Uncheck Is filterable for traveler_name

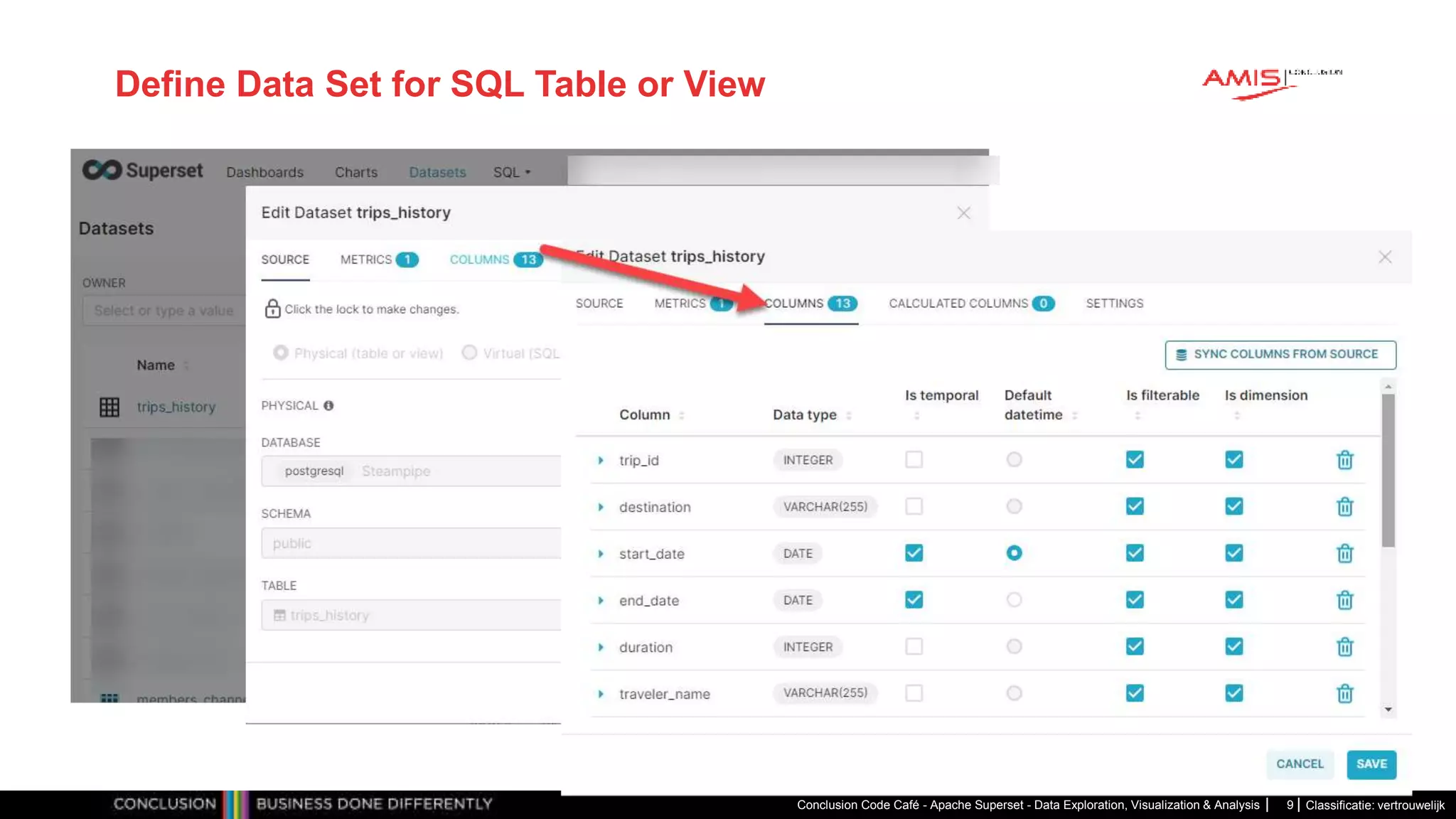pos(1135,692)
